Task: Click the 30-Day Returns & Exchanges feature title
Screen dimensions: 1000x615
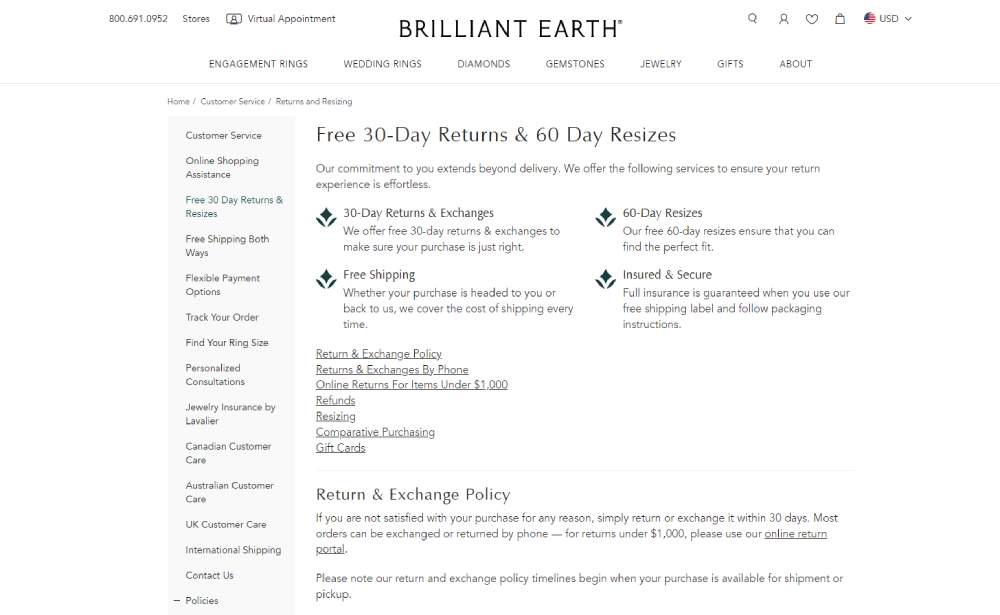Action: tap(418, 213)
